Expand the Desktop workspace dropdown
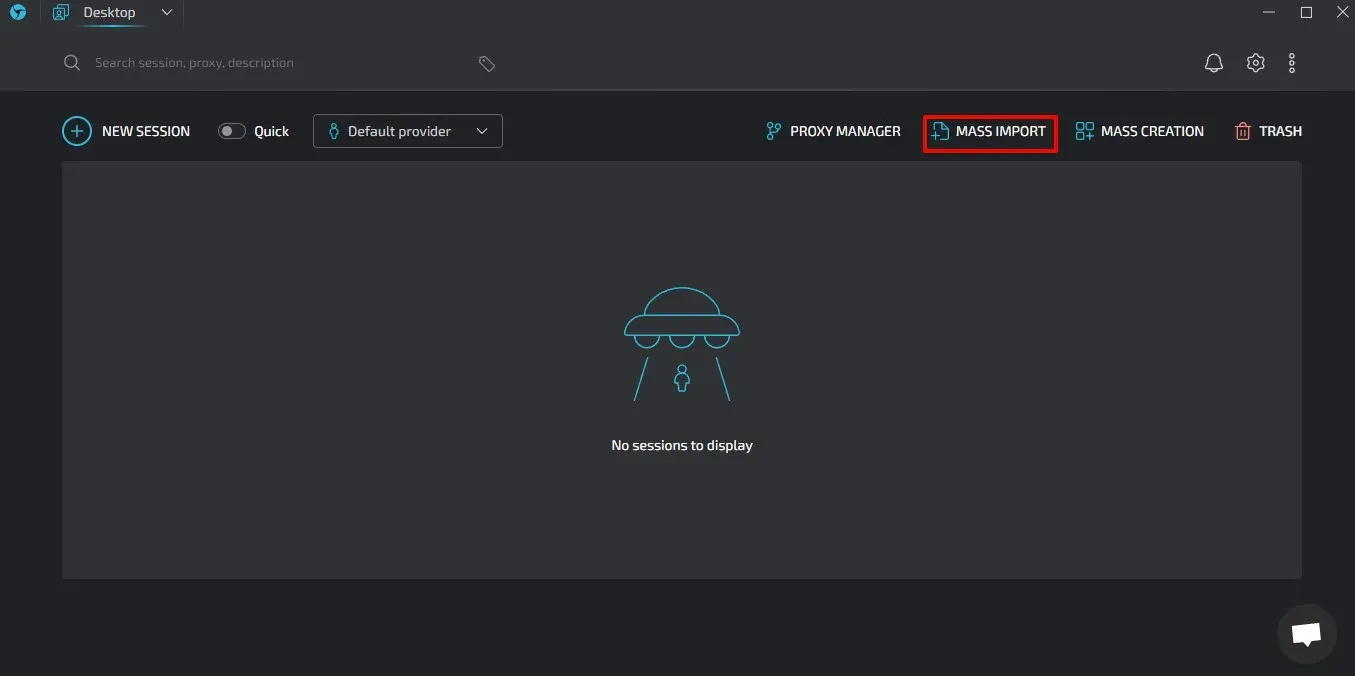 tap(166, 12)
